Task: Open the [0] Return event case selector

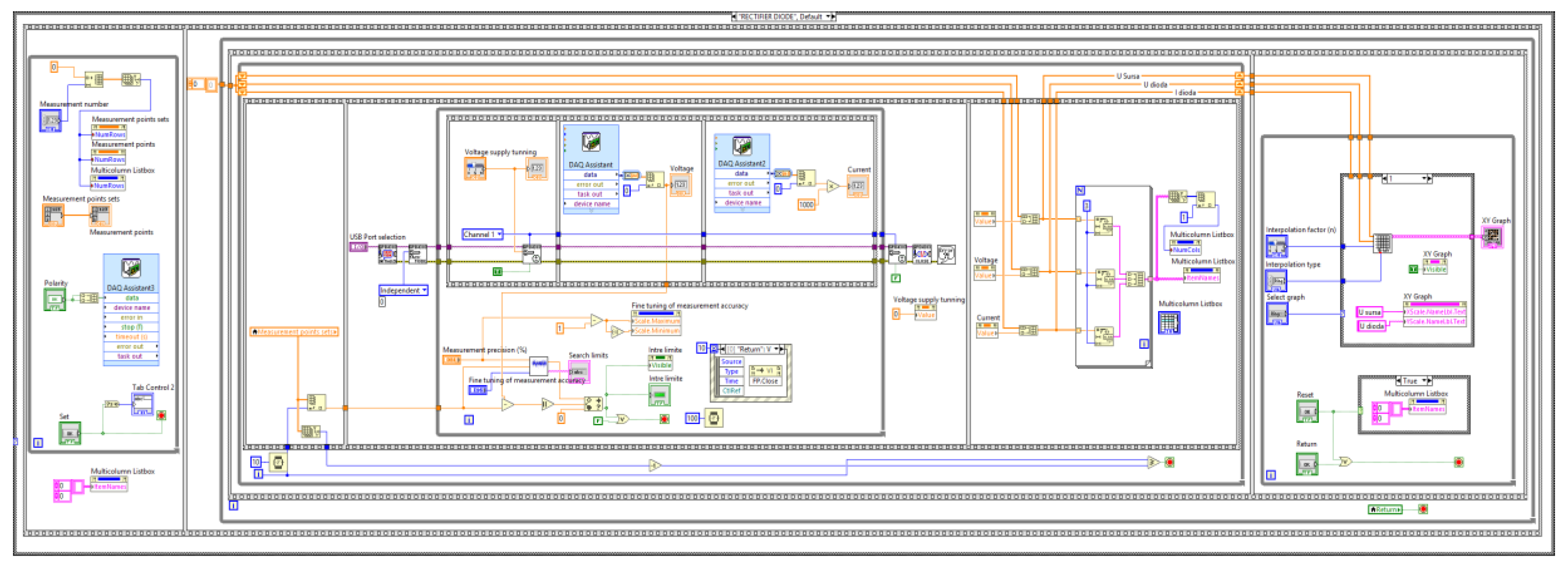Action: click(749, 349)
